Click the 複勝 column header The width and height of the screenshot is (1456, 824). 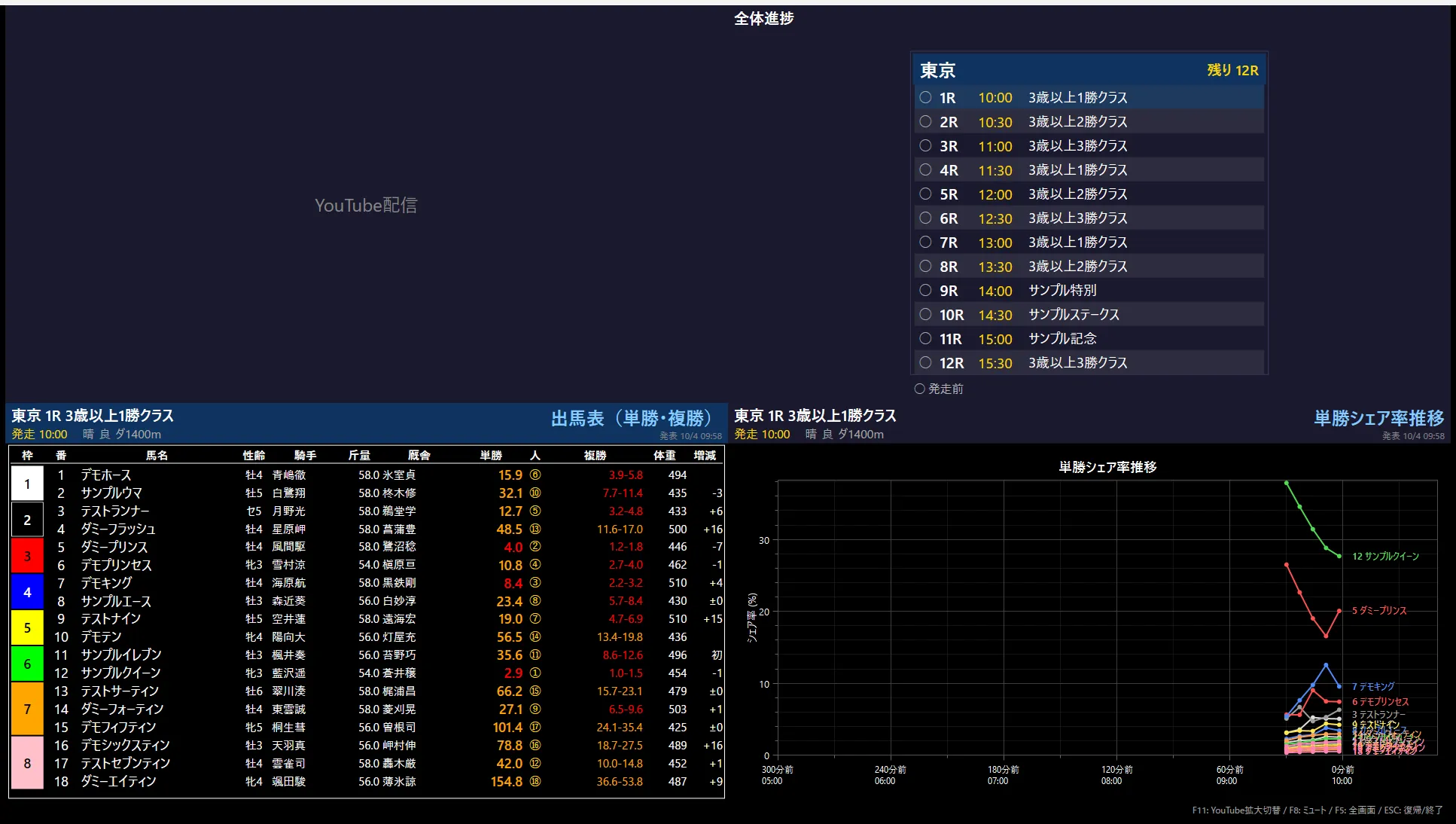[x=595, y=455]
